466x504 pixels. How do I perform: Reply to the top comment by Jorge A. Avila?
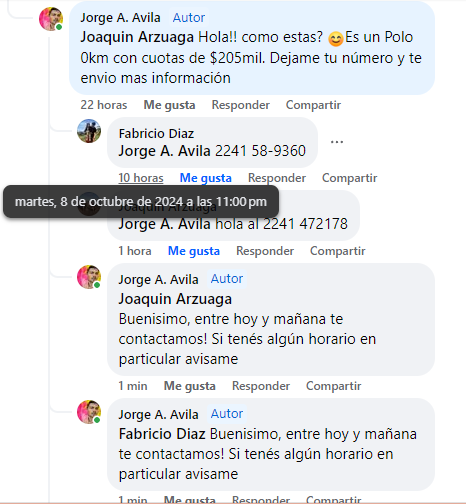(241, 105)
